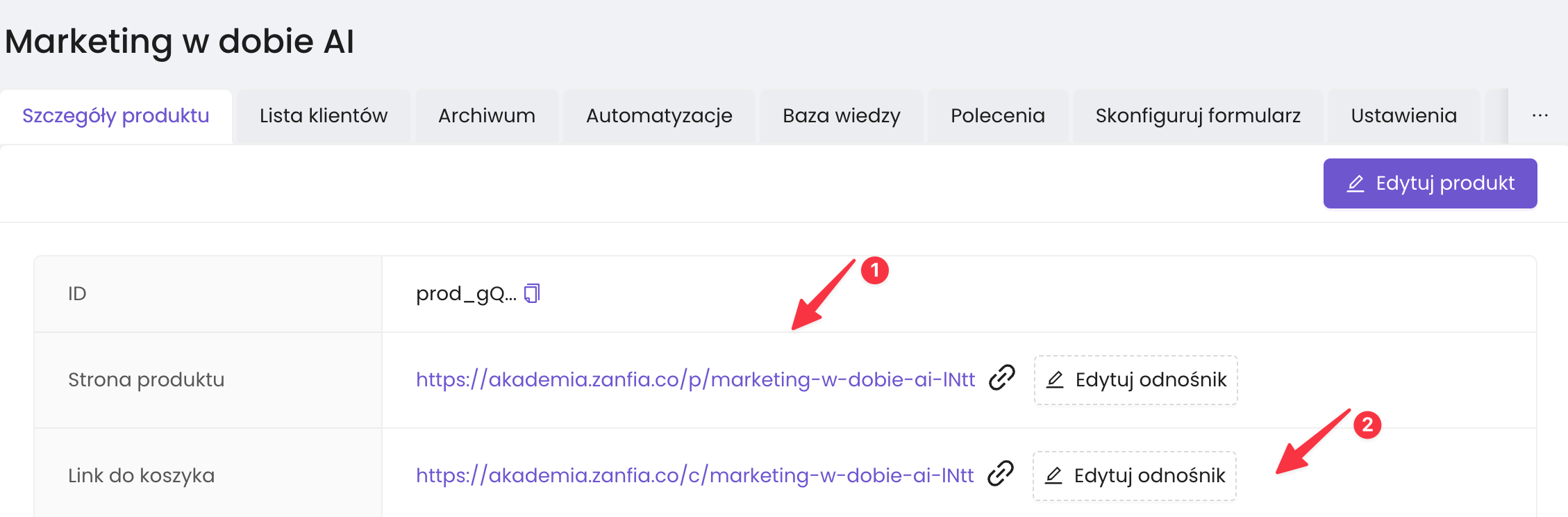Open the cart URL containing /c/

click(x=694, y=475)
